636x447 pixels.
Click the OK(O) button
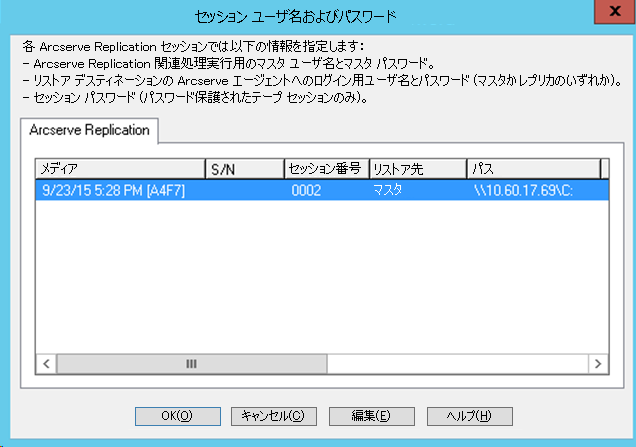pyautogui.click(x=178, y=416)
